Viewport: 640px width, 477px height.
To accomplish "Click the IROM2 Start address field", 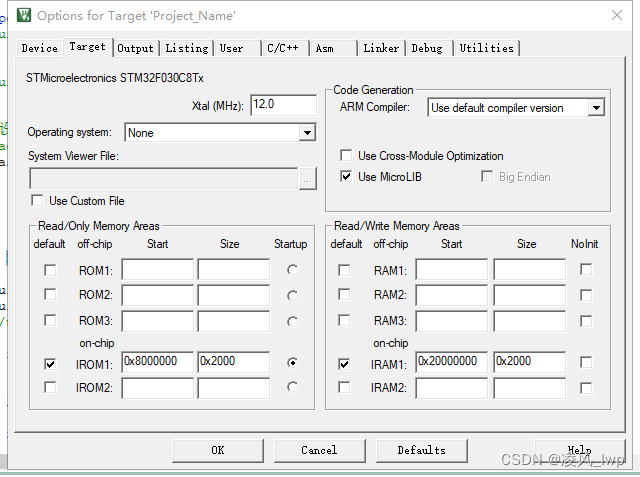I will point(157,388).
